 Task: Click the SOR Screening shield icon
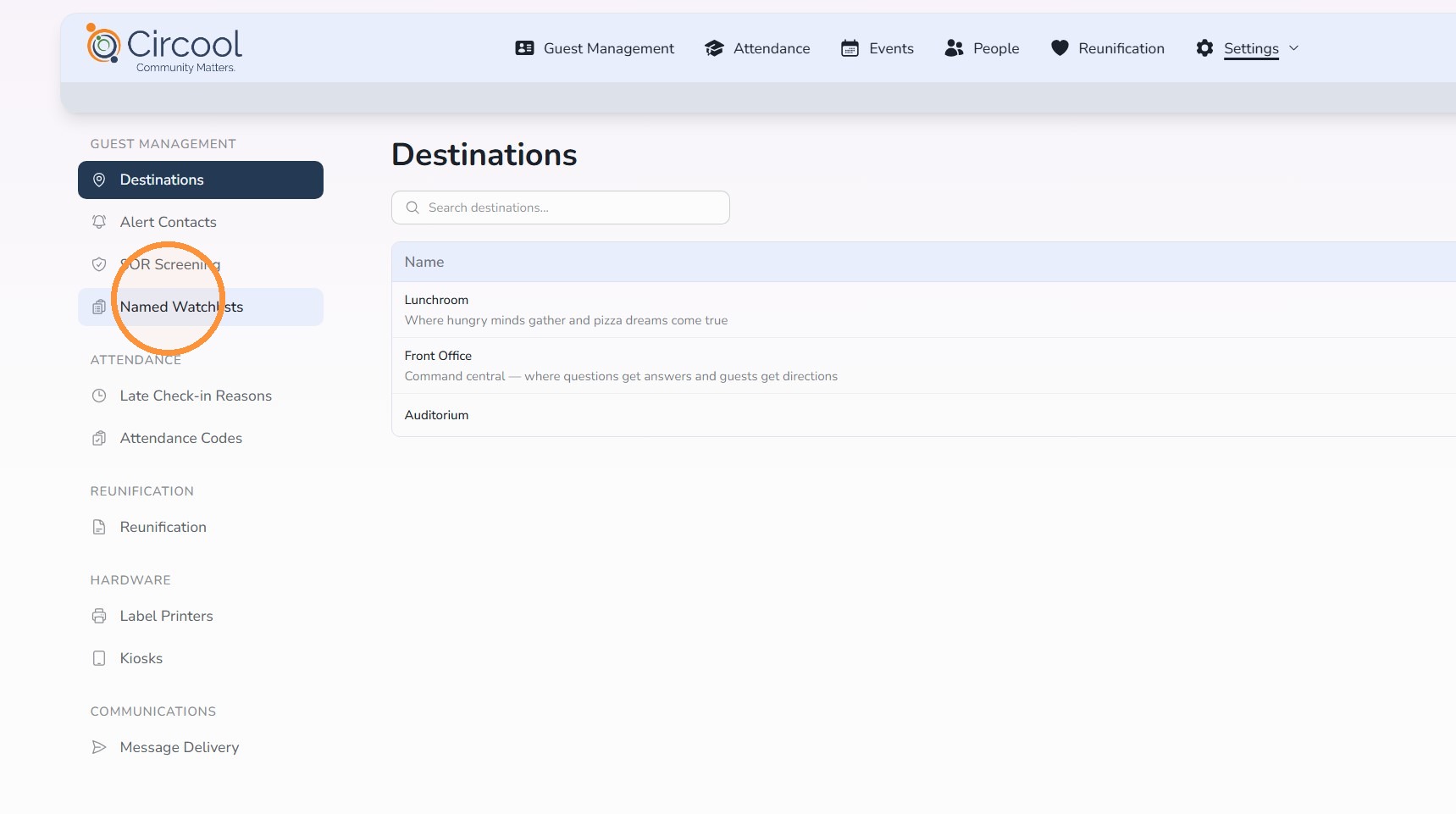point(99,264)
